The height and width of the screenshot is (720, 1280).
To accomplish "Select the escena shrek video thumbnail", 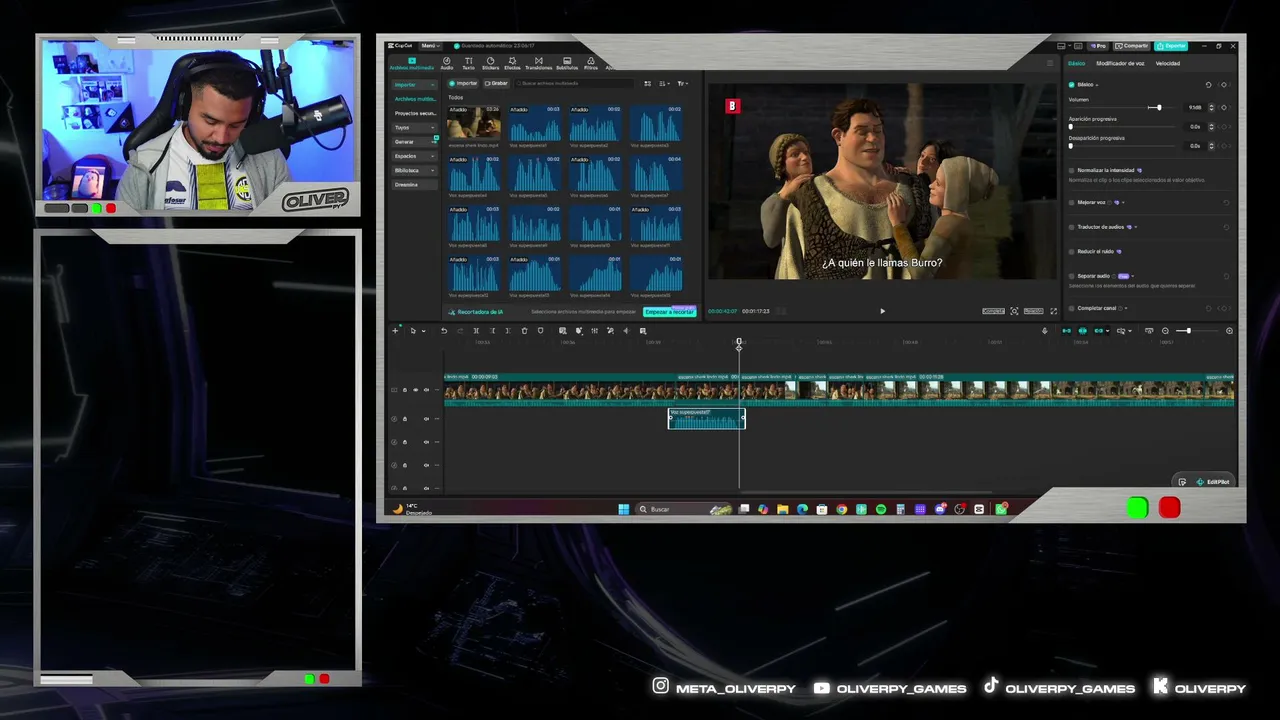I will [x=474, y=124].
